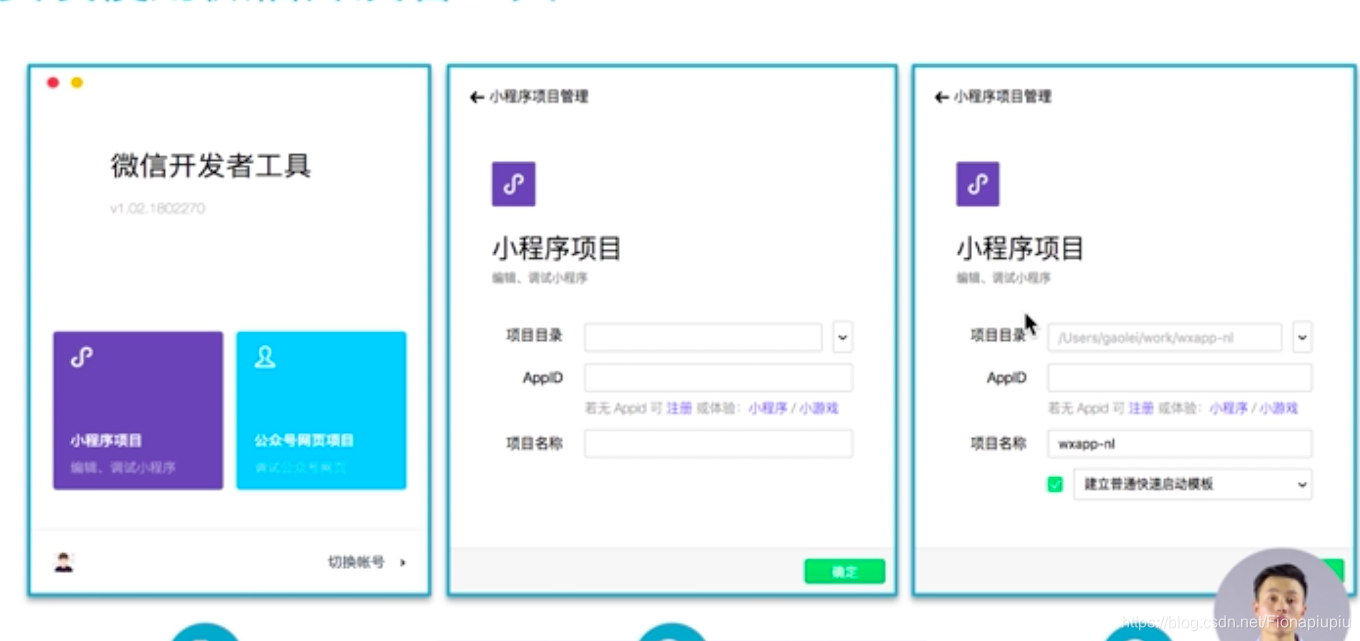
Task: Click the 项目名称 field in middle window
Action: (718, 443)
